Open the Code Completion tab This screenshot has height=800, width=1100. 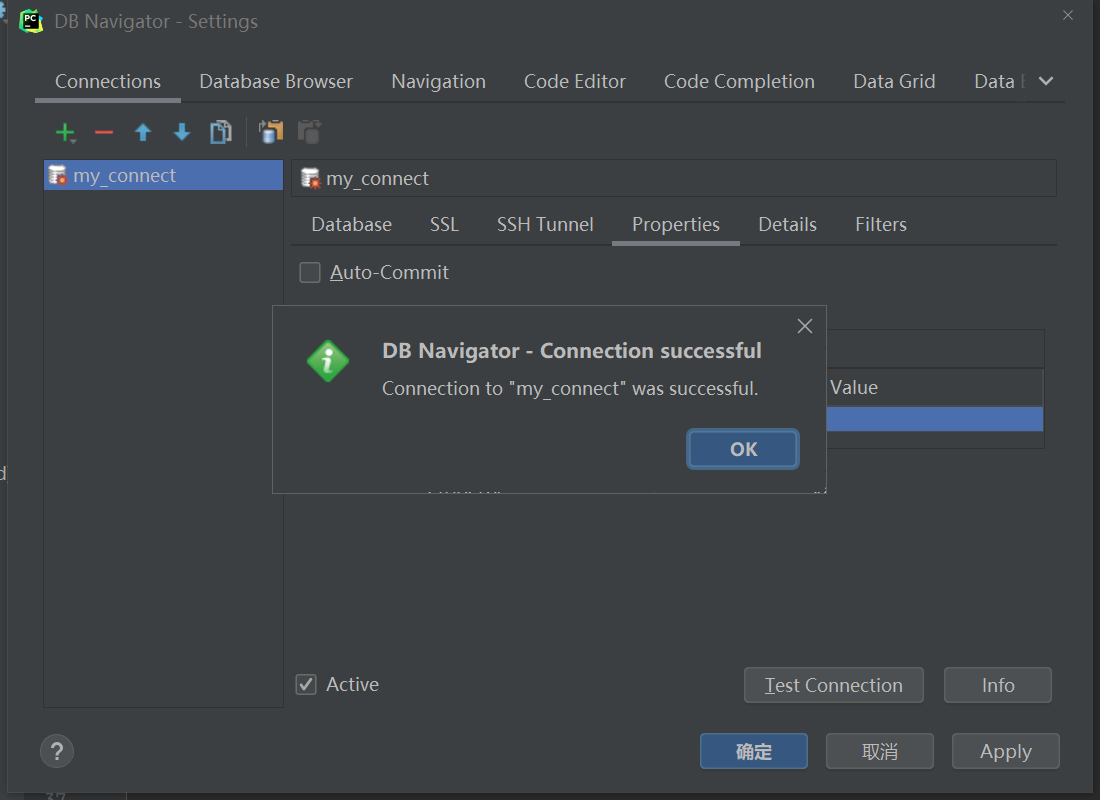click(x=739, y=82)
